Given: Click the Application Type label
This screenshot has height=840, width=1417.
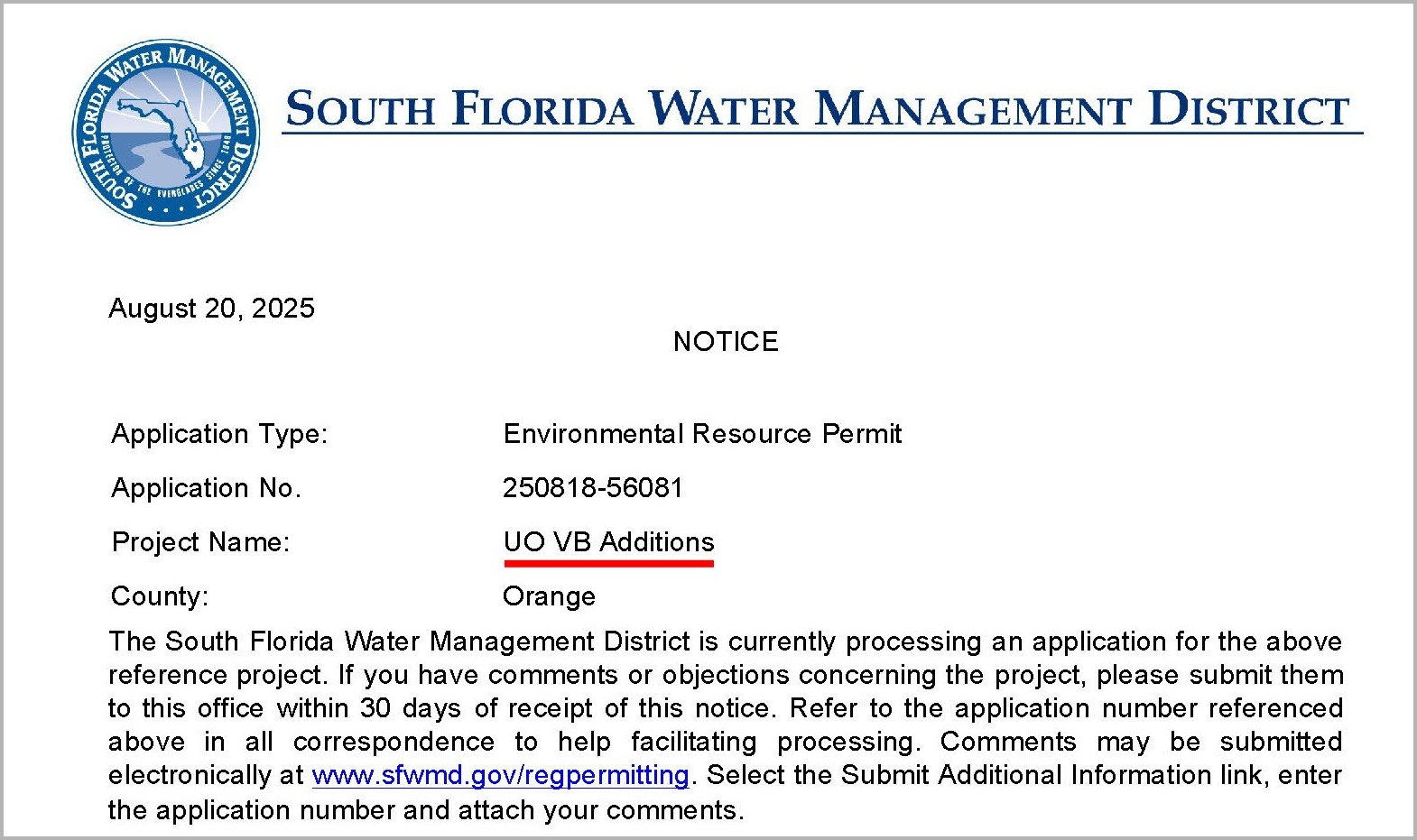Looking at the screenshot, I should pos(219,434).
